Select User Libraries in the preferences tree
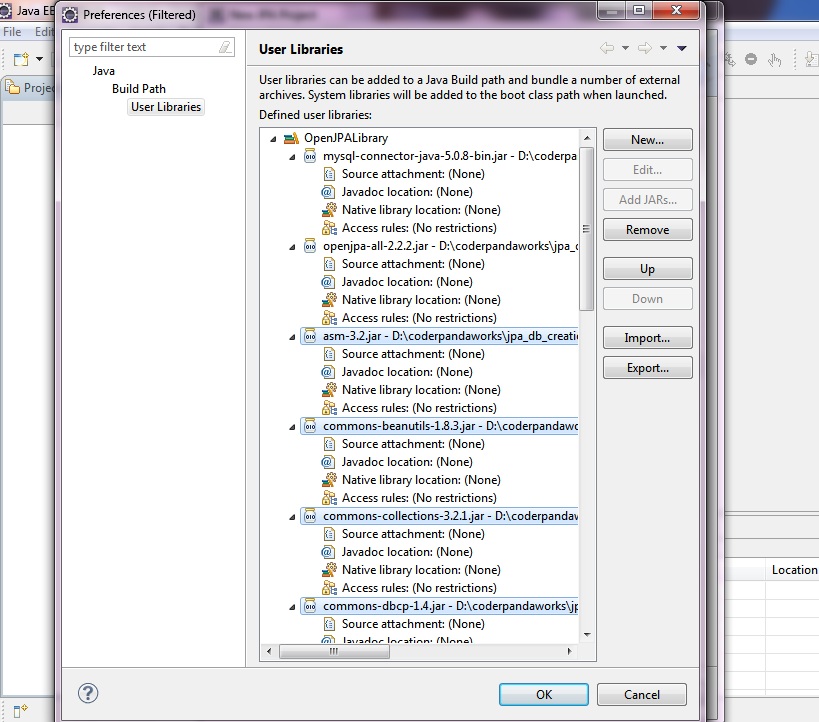The height and width of the screenshot is (722, 819). (166, 107)
